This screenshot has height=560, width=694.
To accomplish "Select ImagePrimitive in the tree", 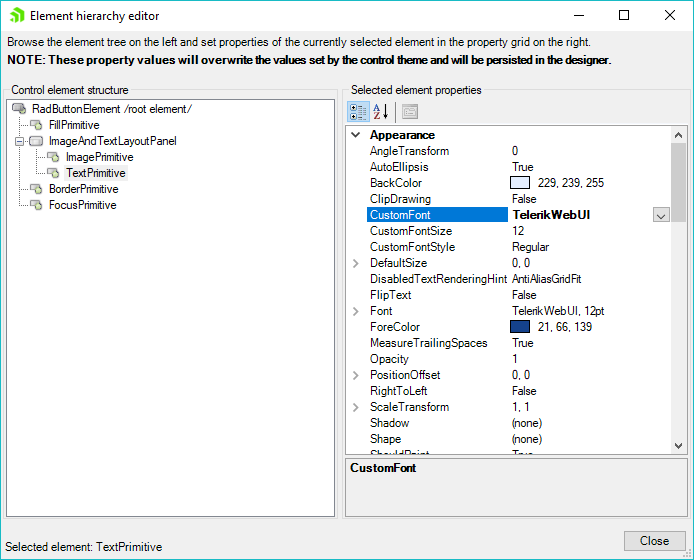I will 100,157.
